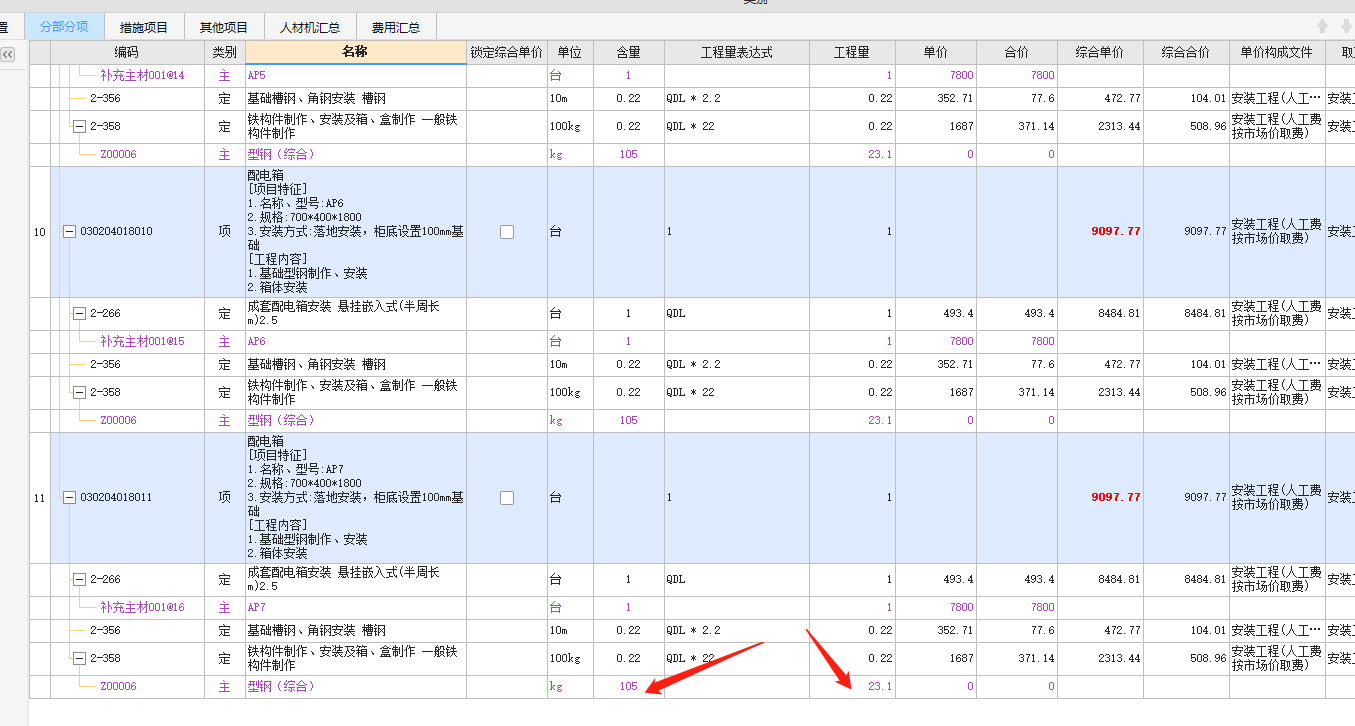Click the 编码 column header

pyautogui.click(x=127, y=52)
